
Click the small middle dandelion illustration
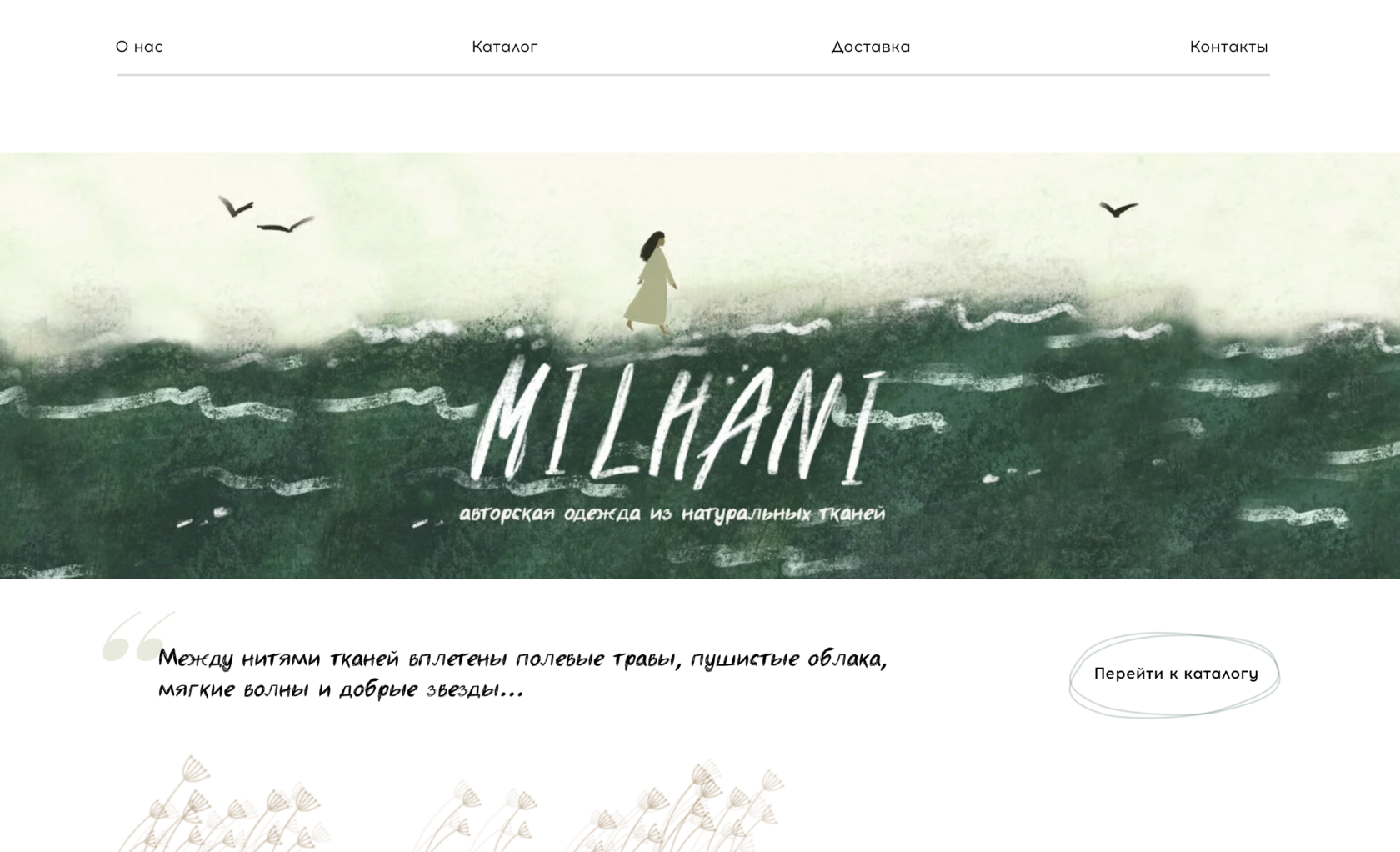point(476,815)
